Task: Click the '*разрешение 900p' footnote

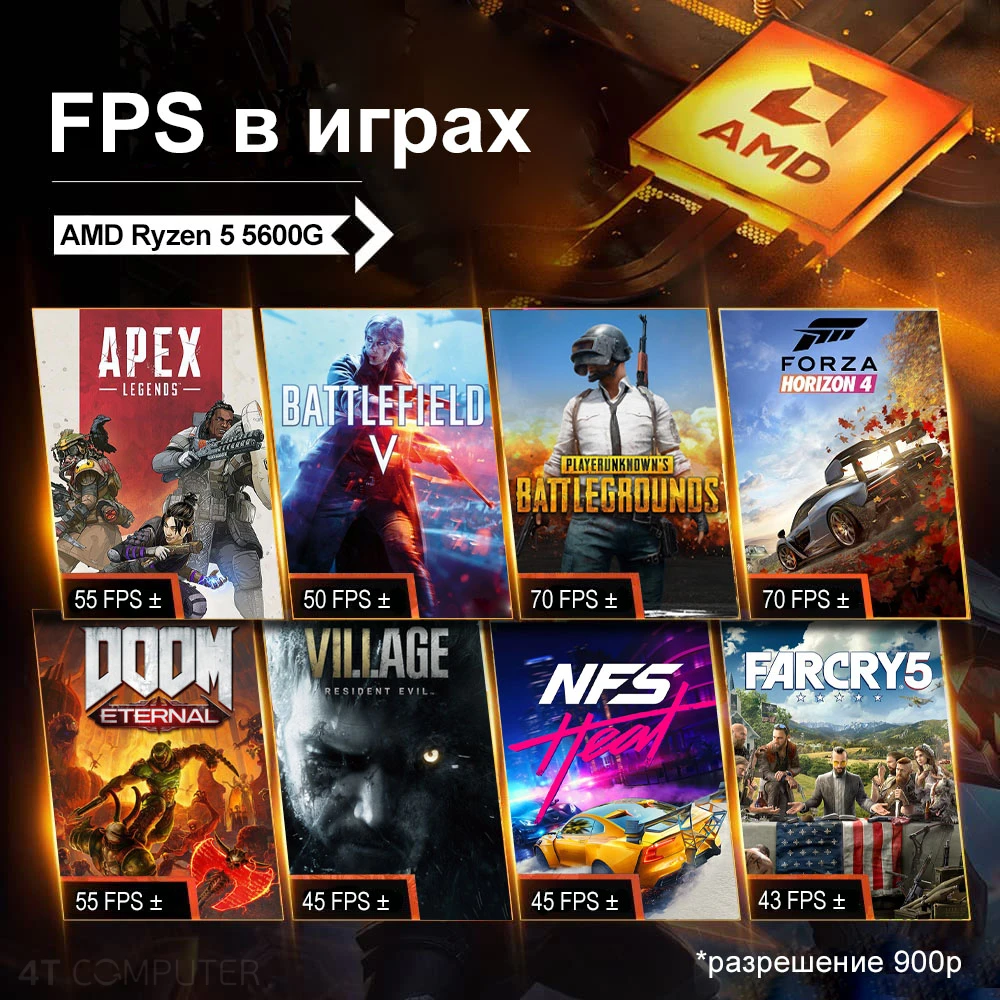Action: click(x=828, y=962)
